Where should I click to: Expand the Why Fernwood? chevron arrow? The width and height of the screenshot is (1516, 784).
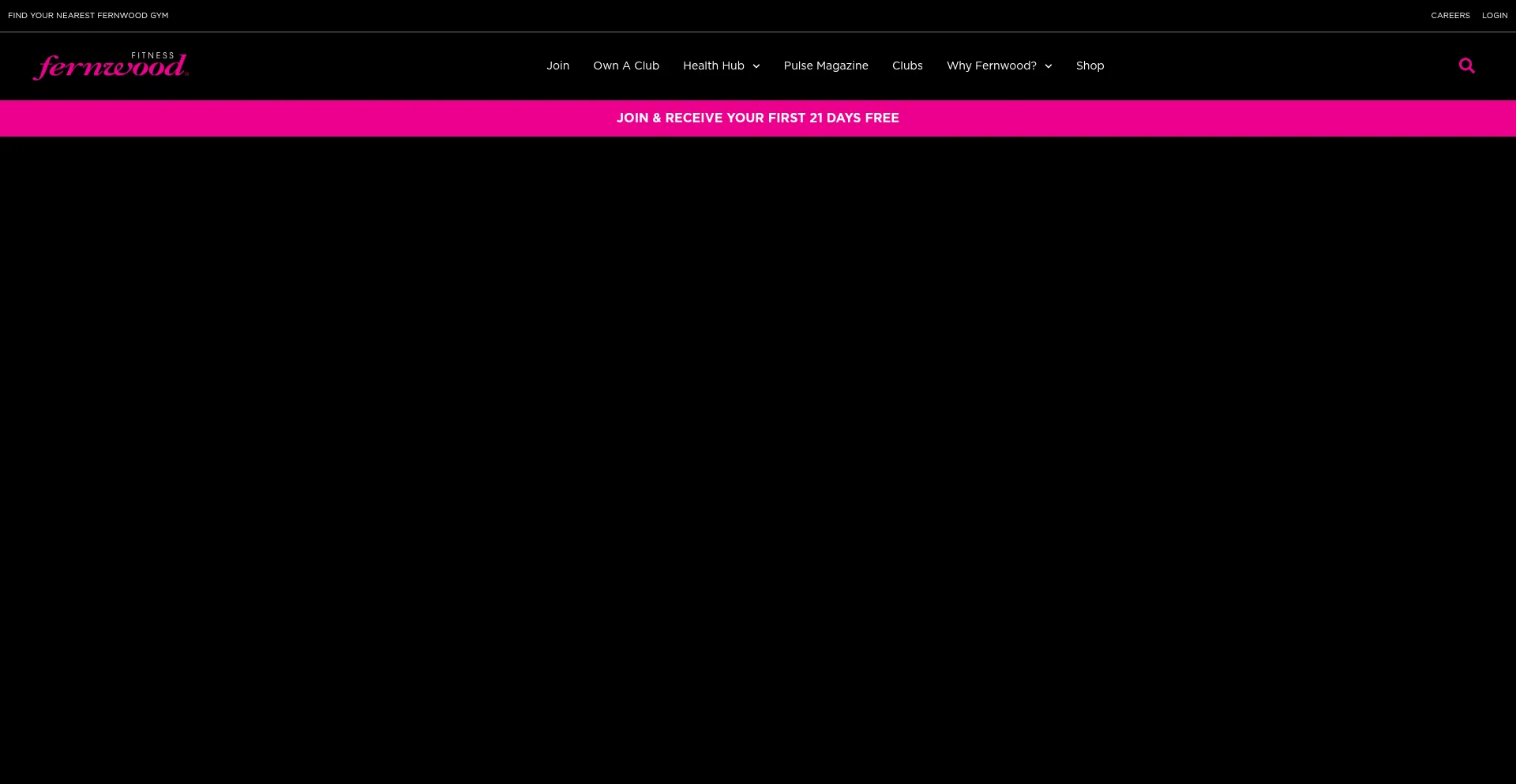pos(1048,66)
